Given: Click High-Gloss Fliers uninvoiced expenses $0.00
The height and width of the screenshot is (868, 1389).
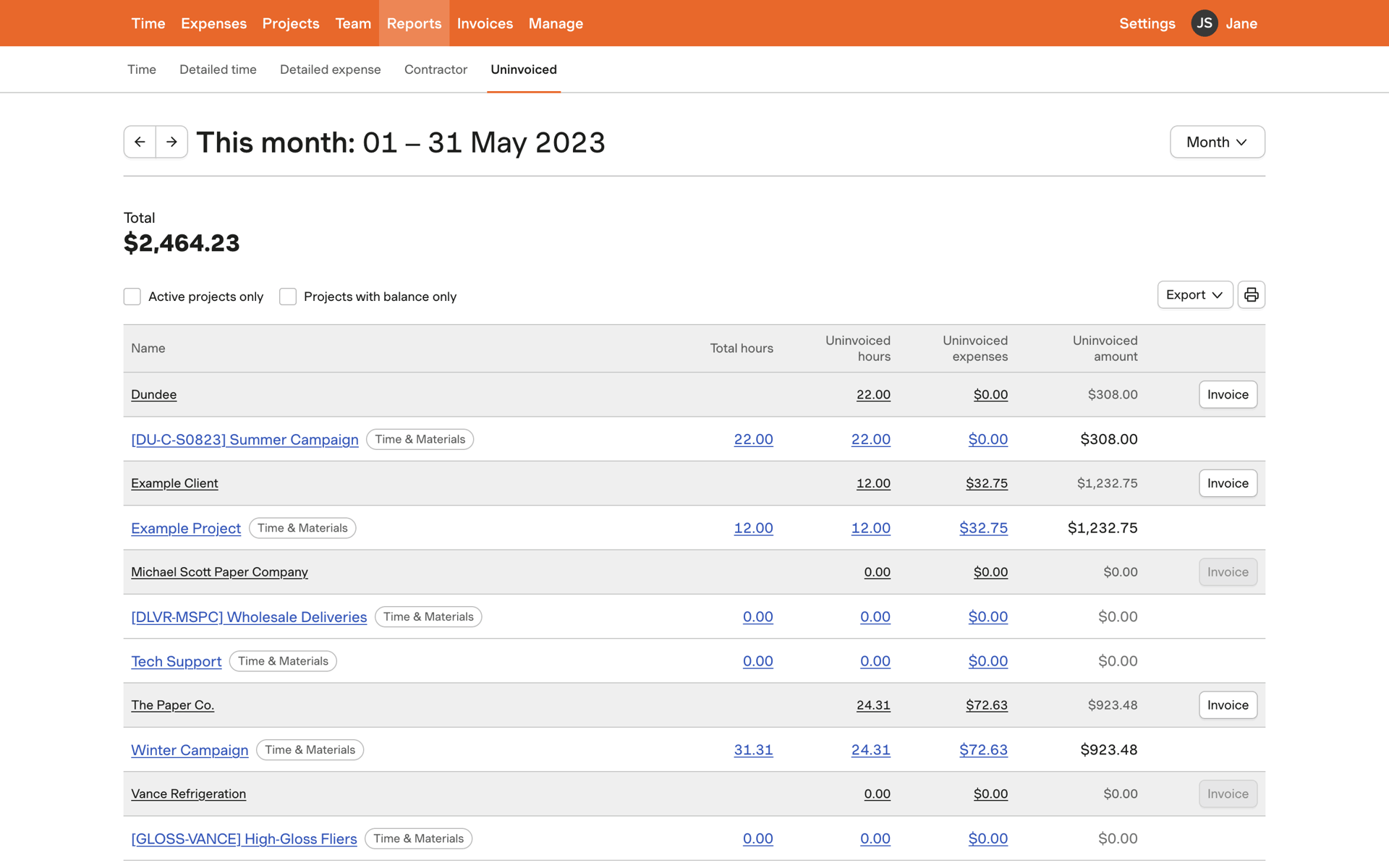Looking at the screenshot, I should point(987,839).
